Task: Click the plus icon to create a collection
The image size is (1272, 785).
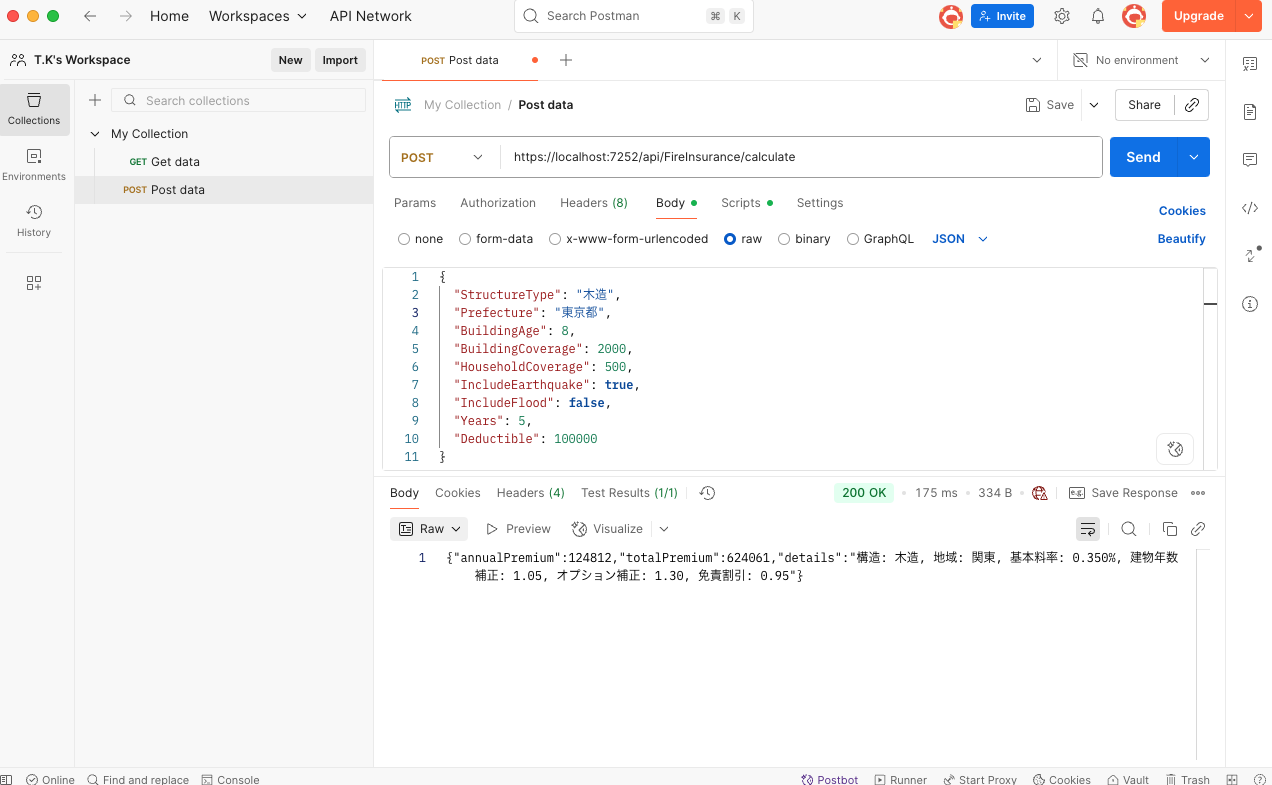Action: [x=95, y=100]
